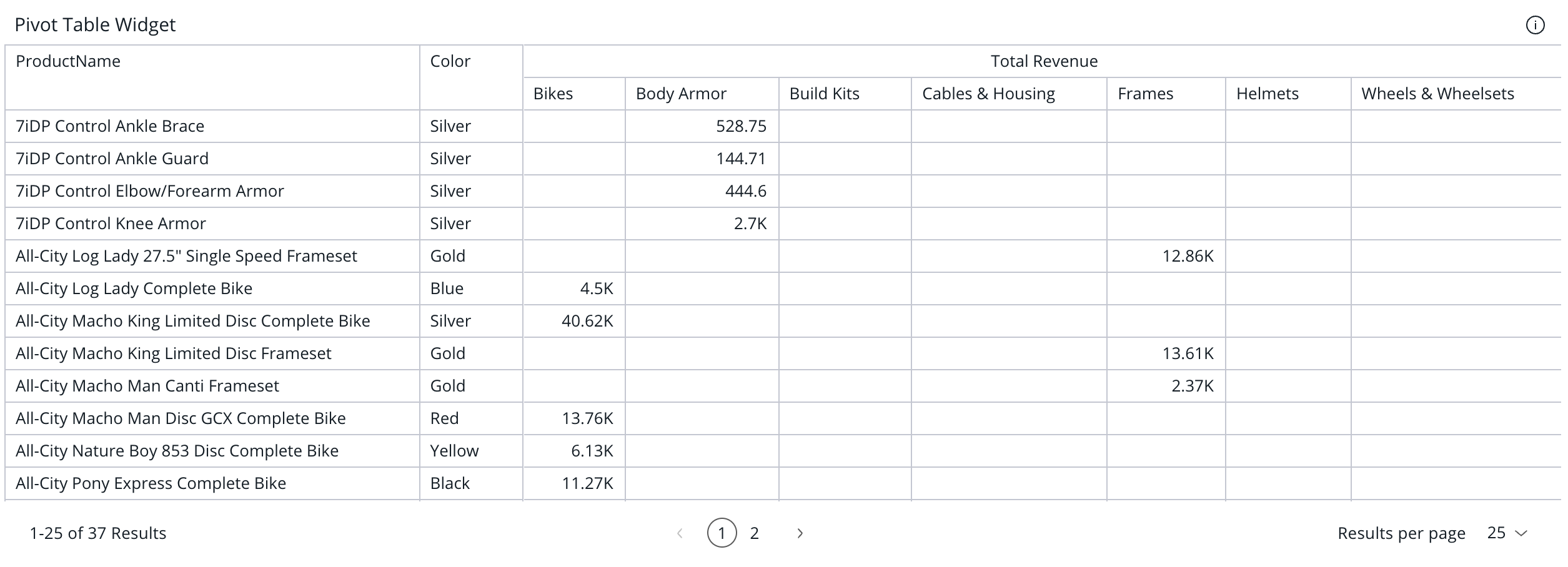
Task: Click the 40.62K Bikes revenue cell
Action: (x=587, y=321)
